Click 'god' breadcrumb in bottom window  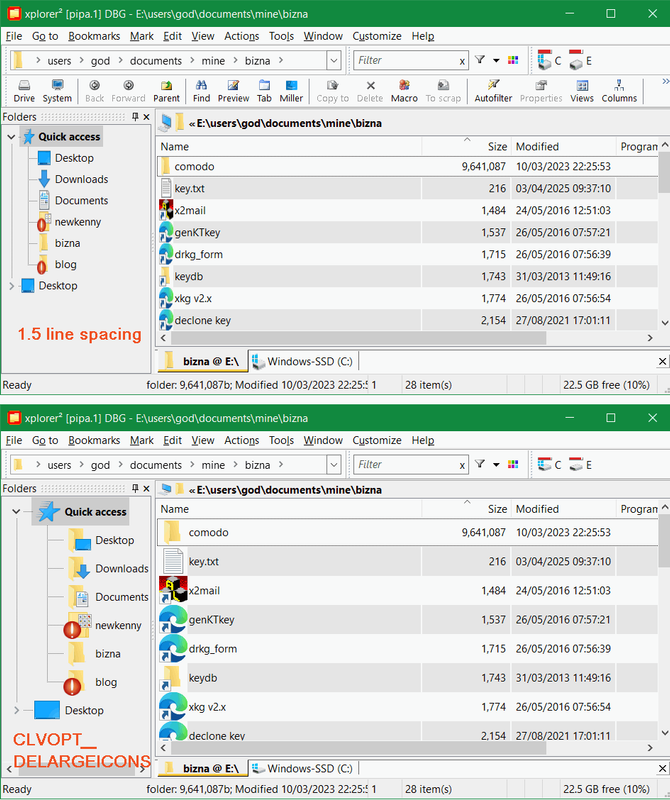(101, 465)
